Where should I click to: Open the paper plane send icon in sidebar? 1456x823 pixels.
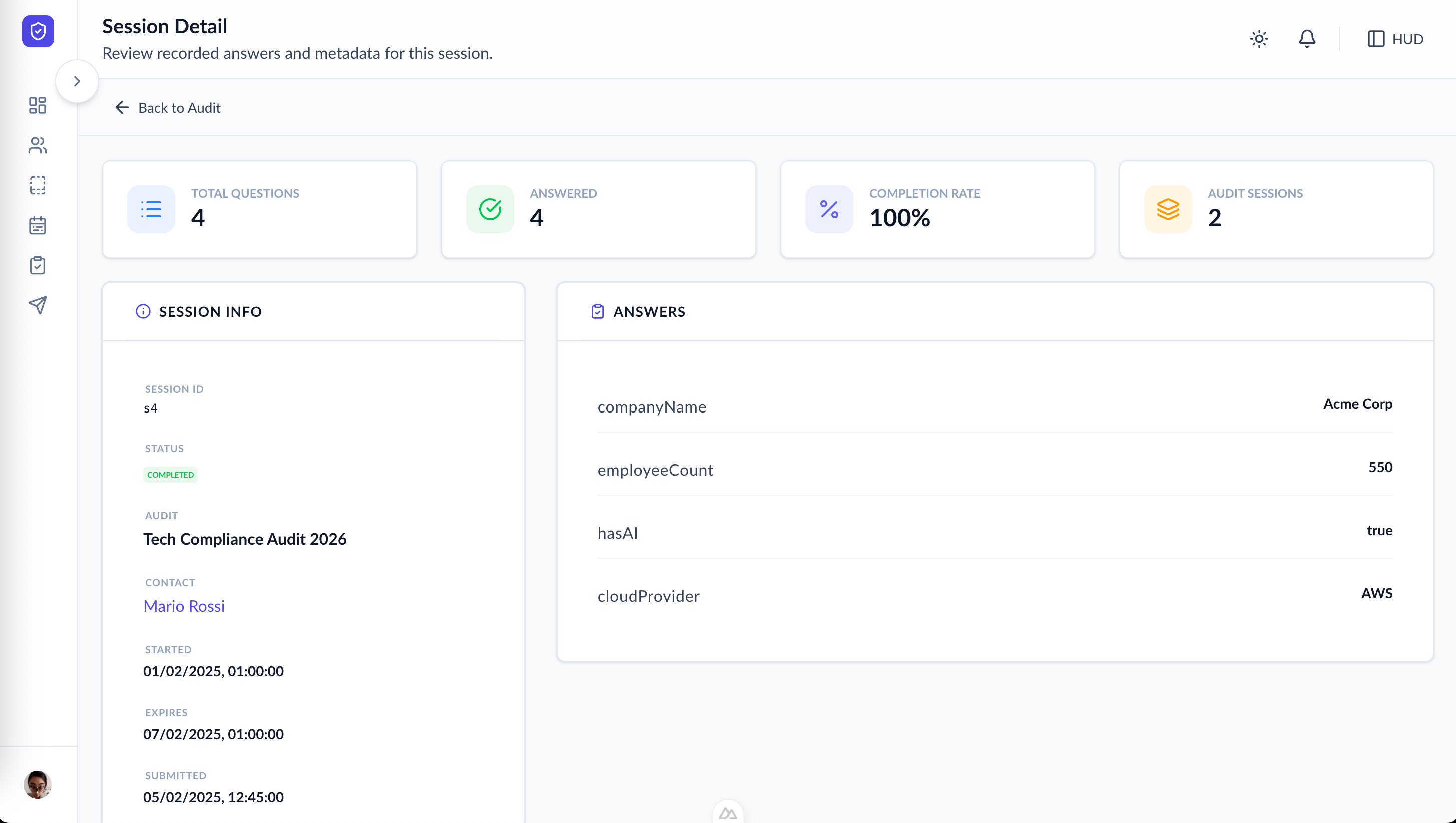38,305
